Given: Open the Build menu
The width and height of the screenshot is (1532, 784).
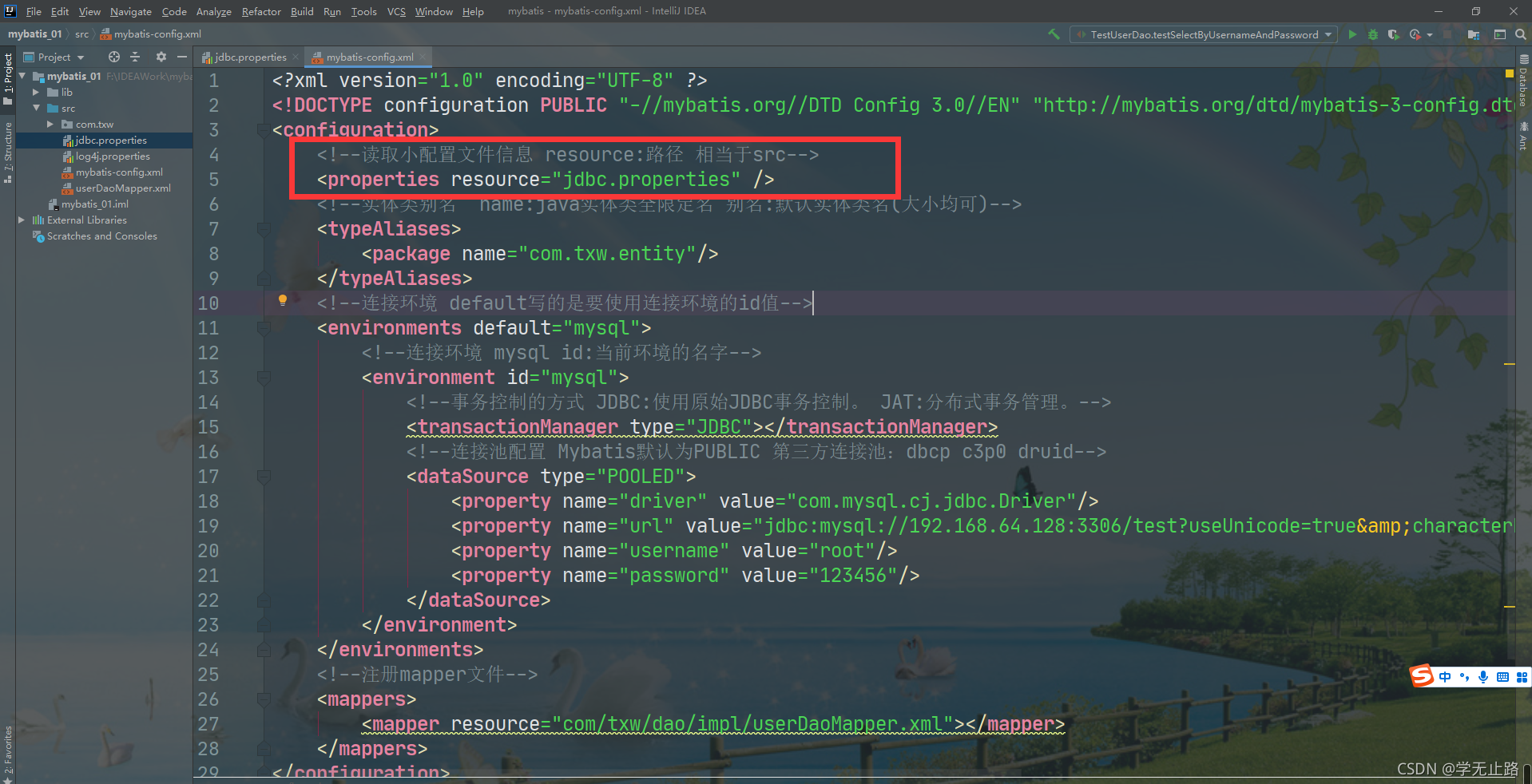Looking at the screenshot, I should click(x=302, y=11).
